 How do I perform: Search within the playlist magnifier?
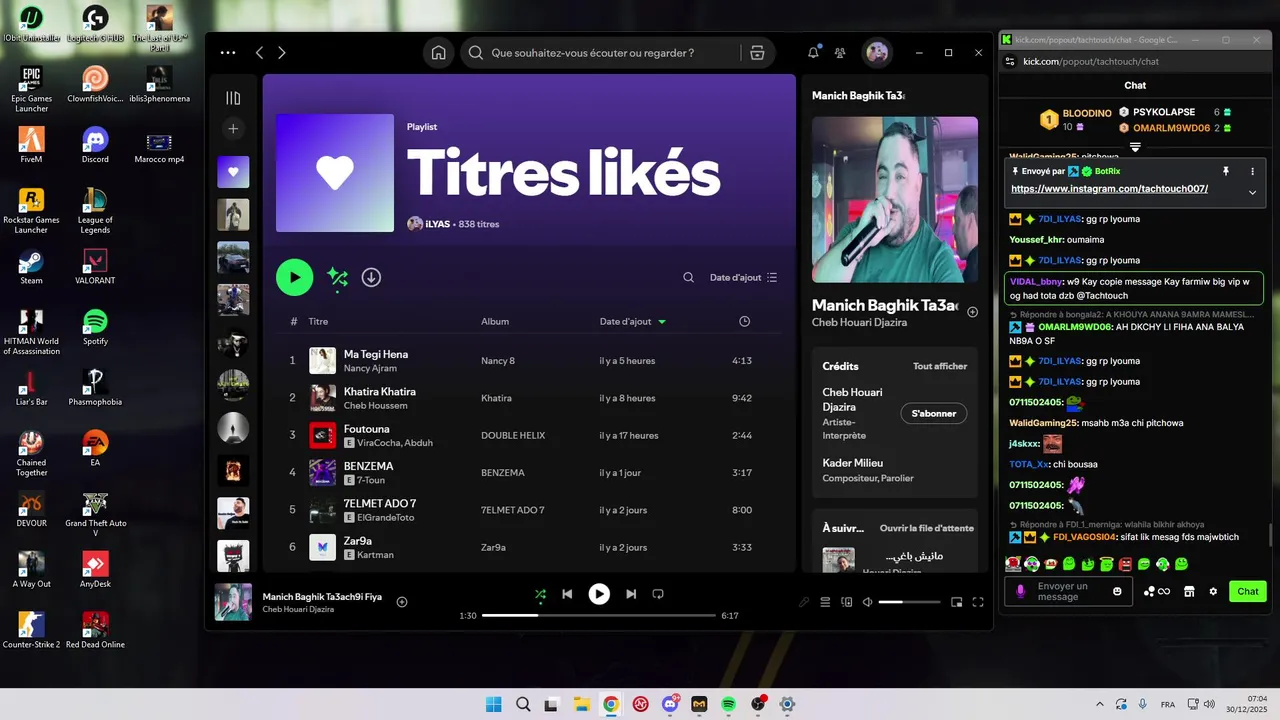[x=689, y=277]
